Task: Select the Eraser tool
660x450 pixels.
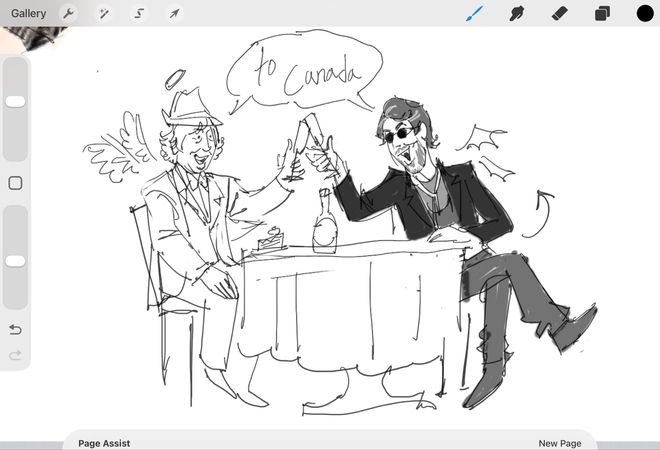Action: pyautogui.click(x=559, y=14)
